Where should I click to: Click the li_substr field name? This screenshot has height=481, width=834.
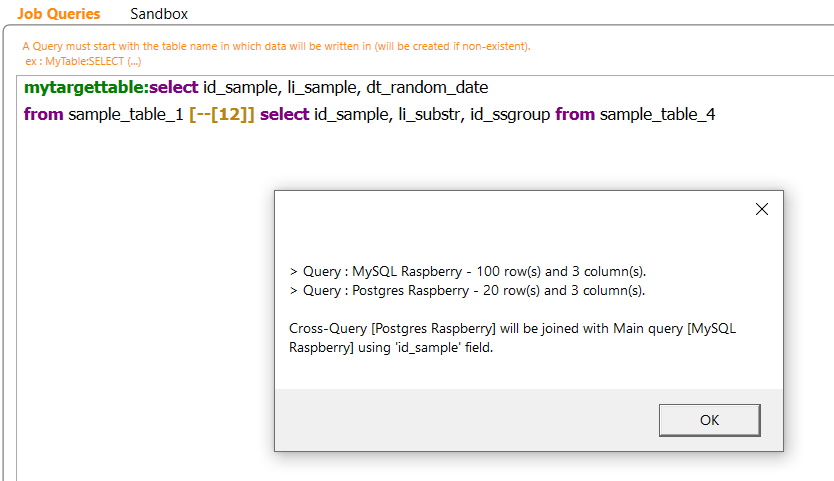430,114
